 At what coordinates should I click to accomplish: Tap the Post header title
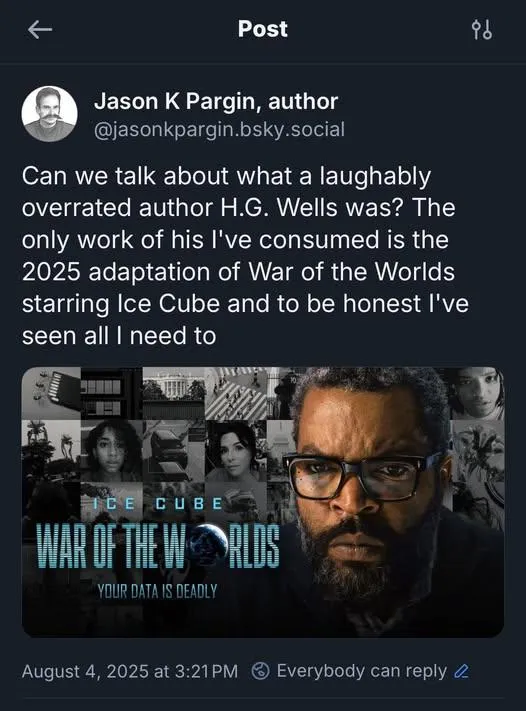pyautogui.click(x=263, y=29)
